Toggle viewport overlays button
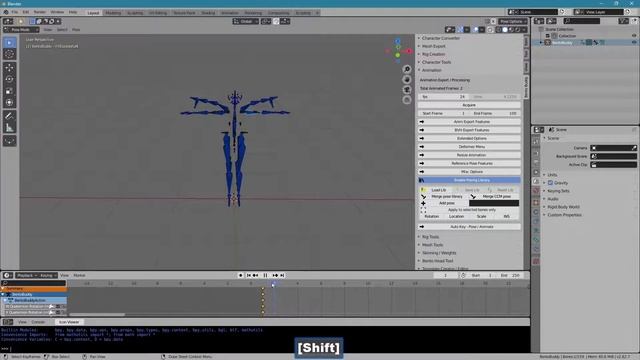640x360 pixels. (x=476, y=30)
